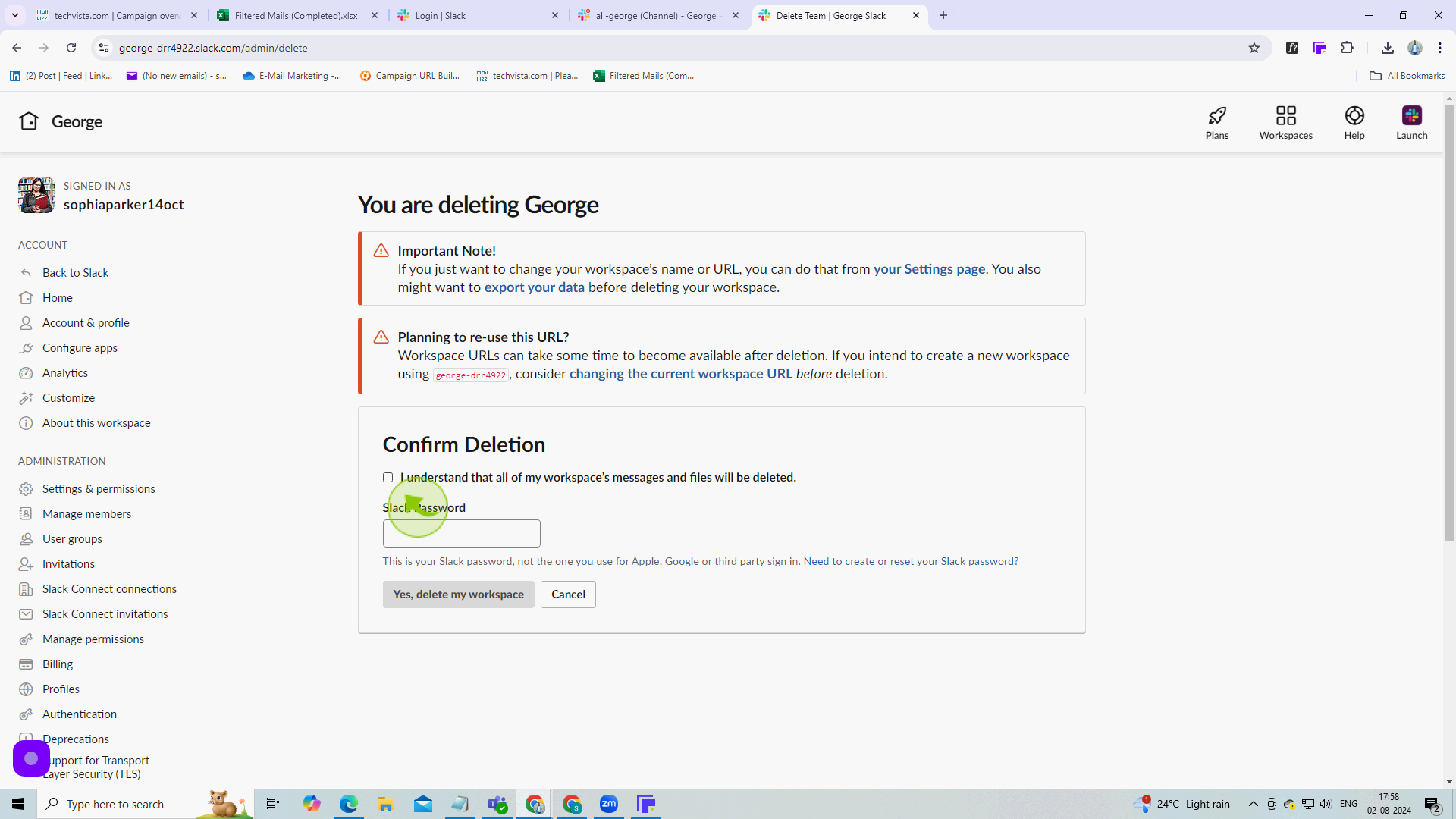Switch to Filtered Mails (Completed).xlsx tab
Image resolution: width=1456 pixels, height=819 pixels.
[x=296, y=15]
